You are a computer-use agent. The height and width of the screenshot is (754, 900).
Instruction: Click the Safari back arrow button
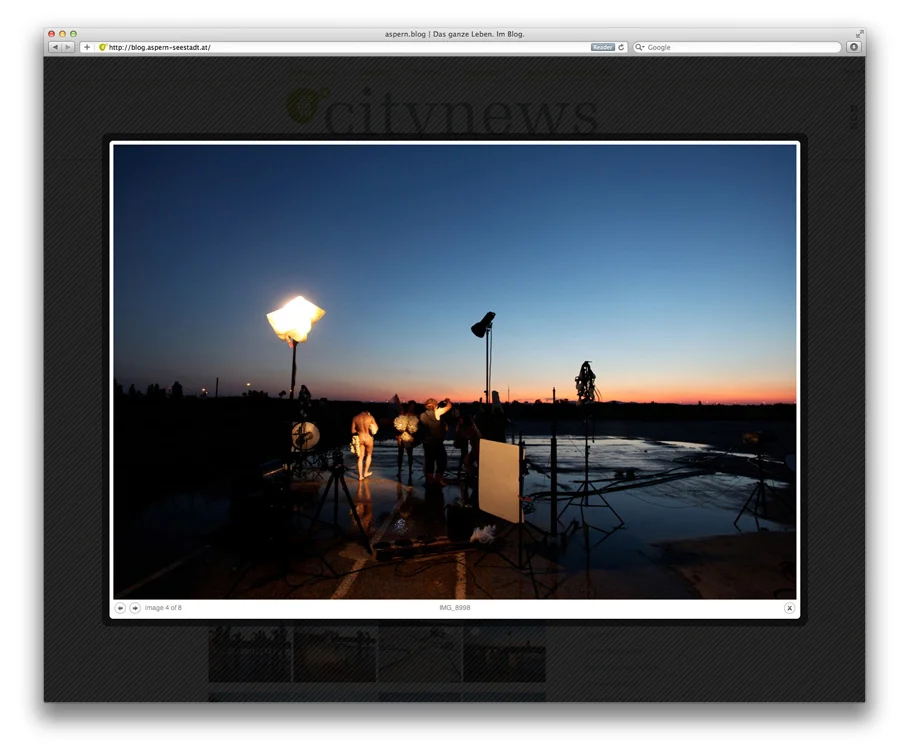tap(55, 47)
